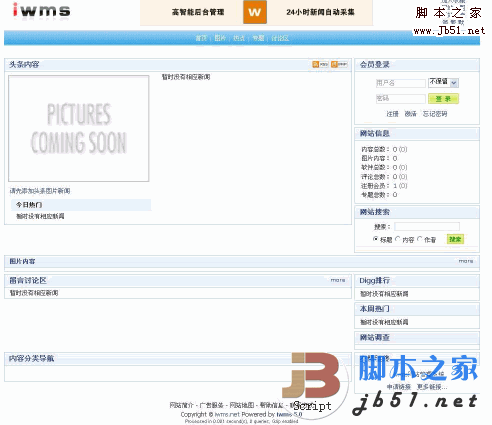Open the 更多链接 link
The width and height of the screenshot is (492, 425).
(432, 387)
